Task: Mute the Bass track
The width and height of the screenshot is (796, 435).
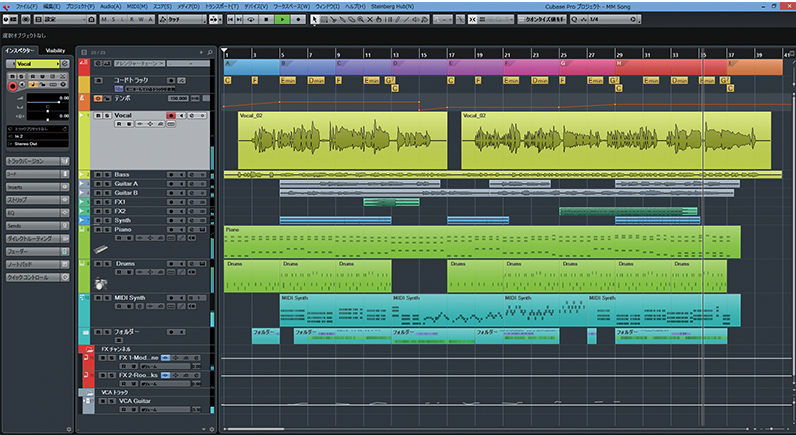Action: tap(98, 175)
